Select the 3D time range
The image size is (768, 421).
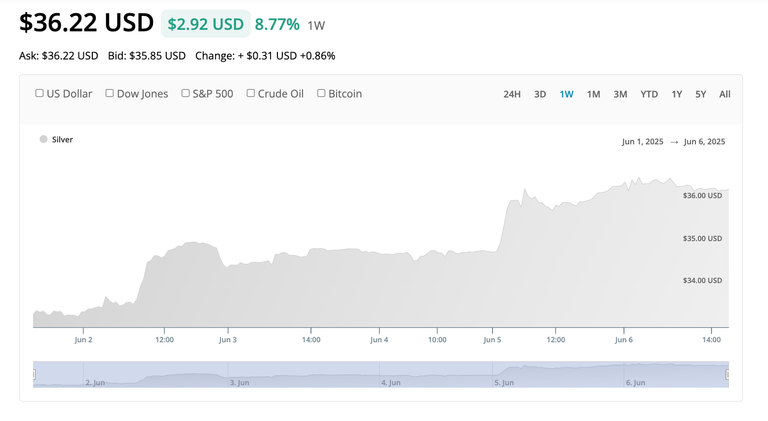540,94
